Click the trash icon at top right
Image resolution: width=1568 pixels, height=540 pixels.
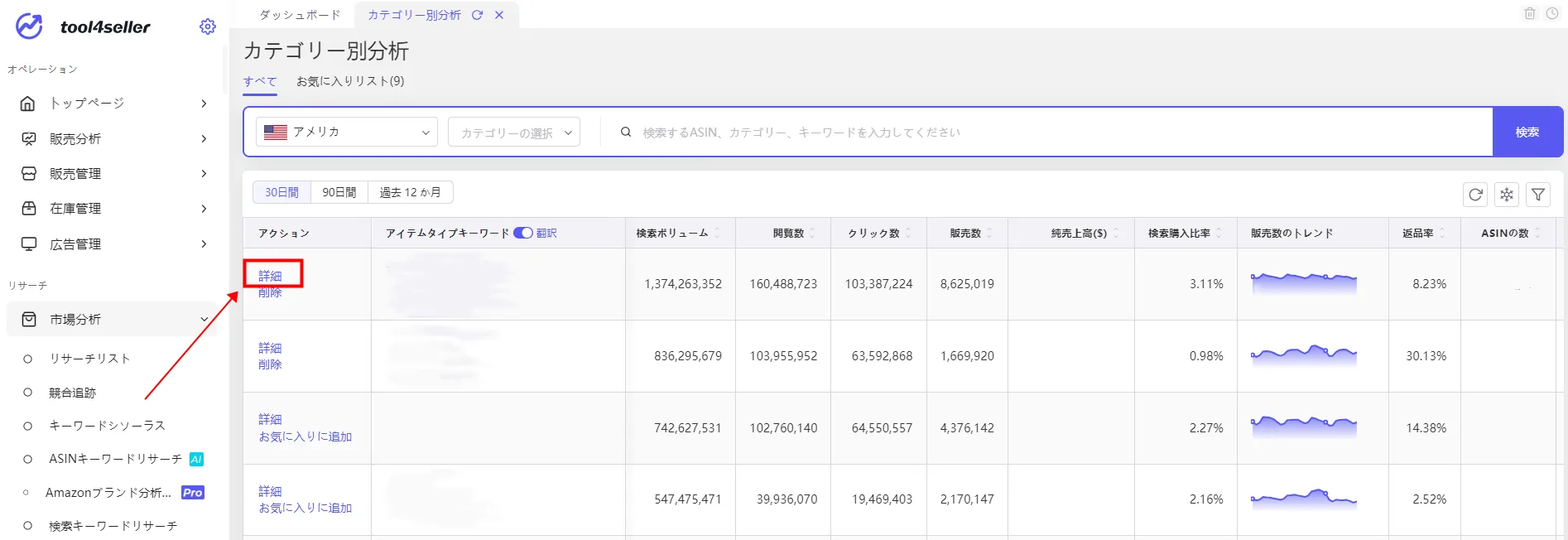tap(1530, 13)
